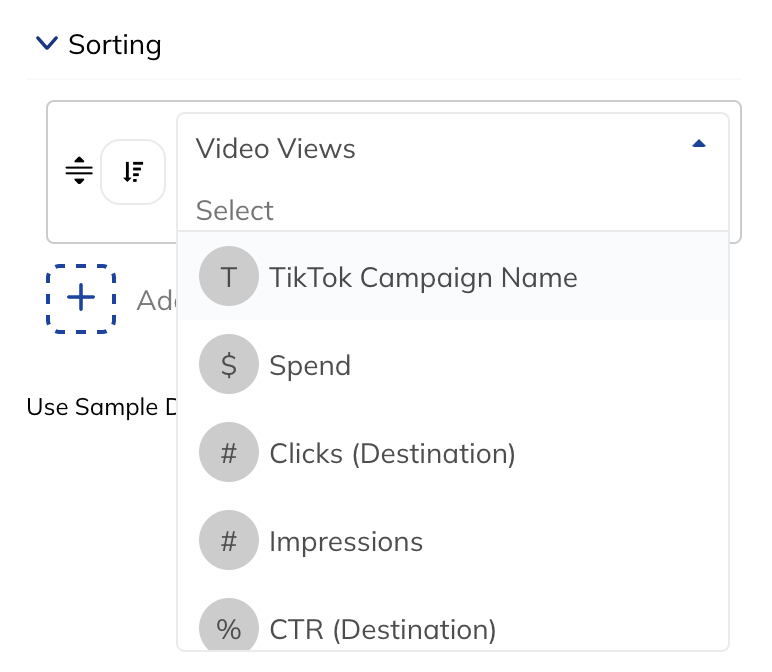
Task: Click the Video Views selected value
Action: 275,148
